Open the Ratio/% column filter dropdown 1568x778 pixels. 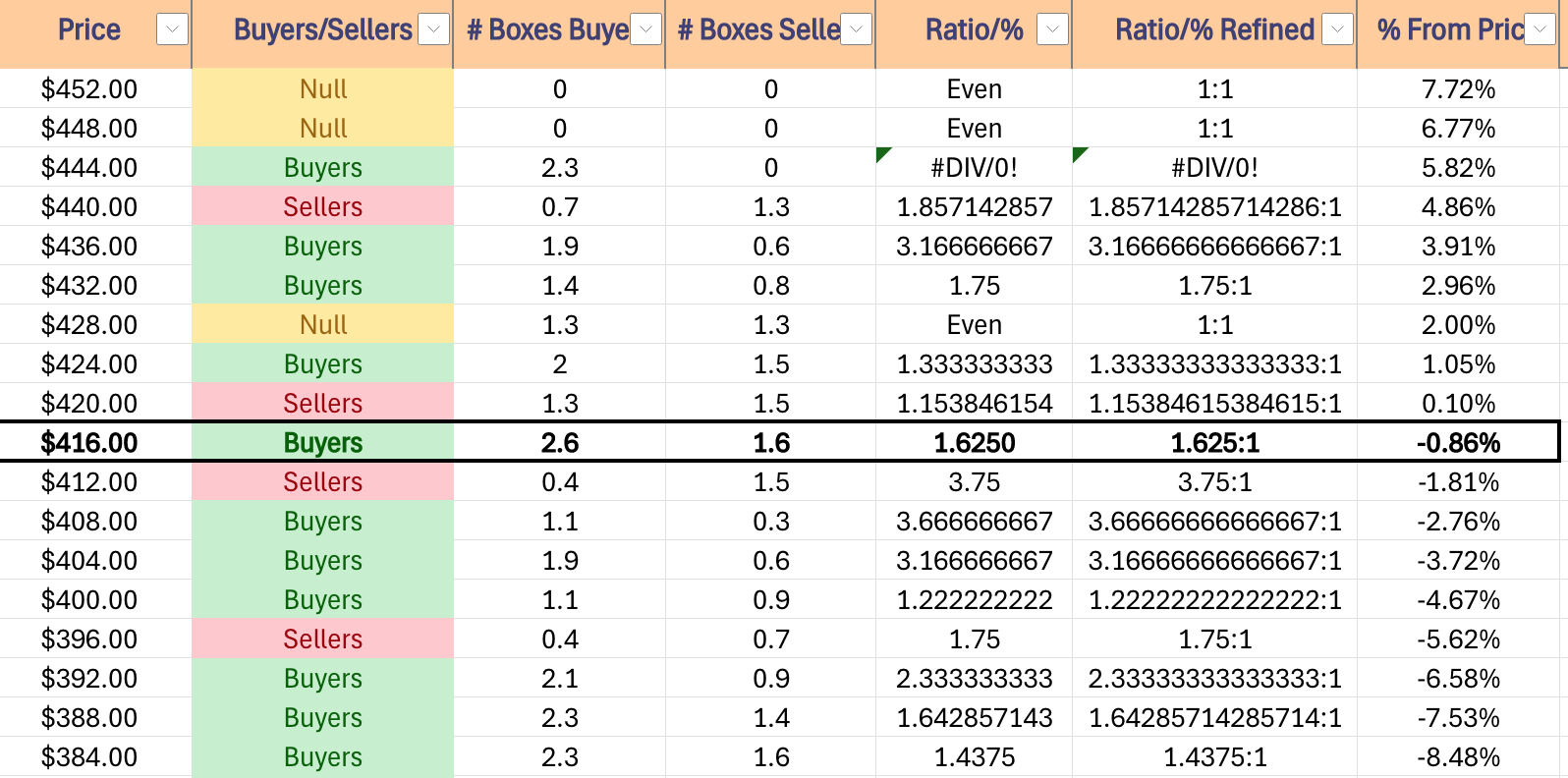tap(1053, 30)
